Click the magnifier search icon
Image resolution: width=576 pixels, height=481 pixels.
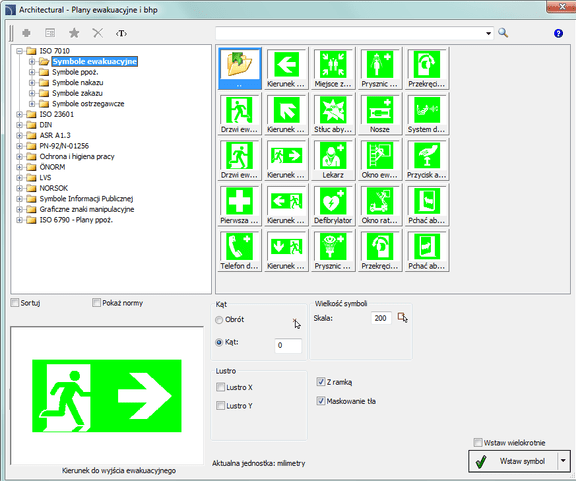tap(503, 33)
